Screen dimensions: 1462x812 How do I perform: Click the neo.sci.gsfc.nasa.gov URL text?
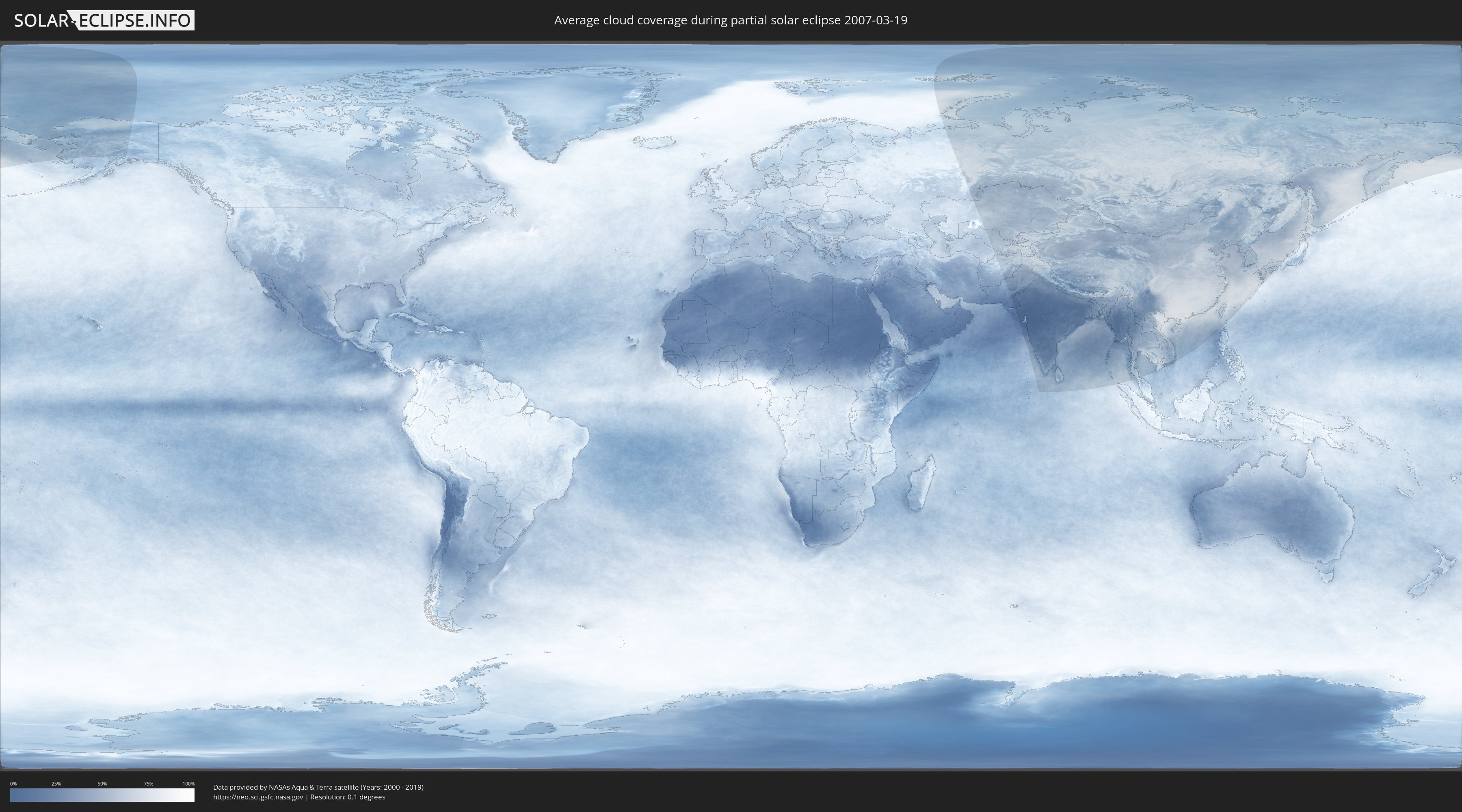(x=258, y=797)
